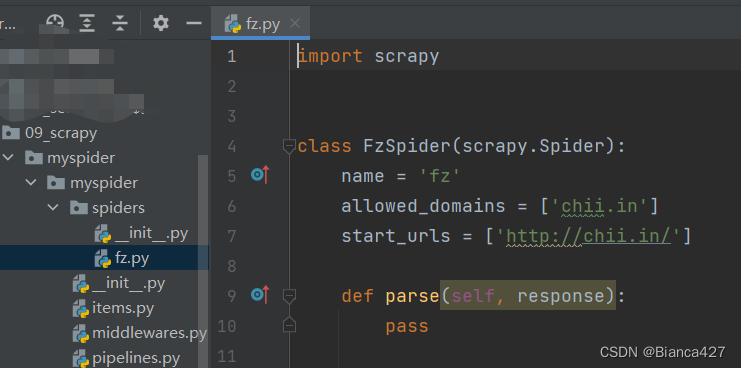Close the fz.py editor tab
The image size is (741, 368).
click(295, 23)
